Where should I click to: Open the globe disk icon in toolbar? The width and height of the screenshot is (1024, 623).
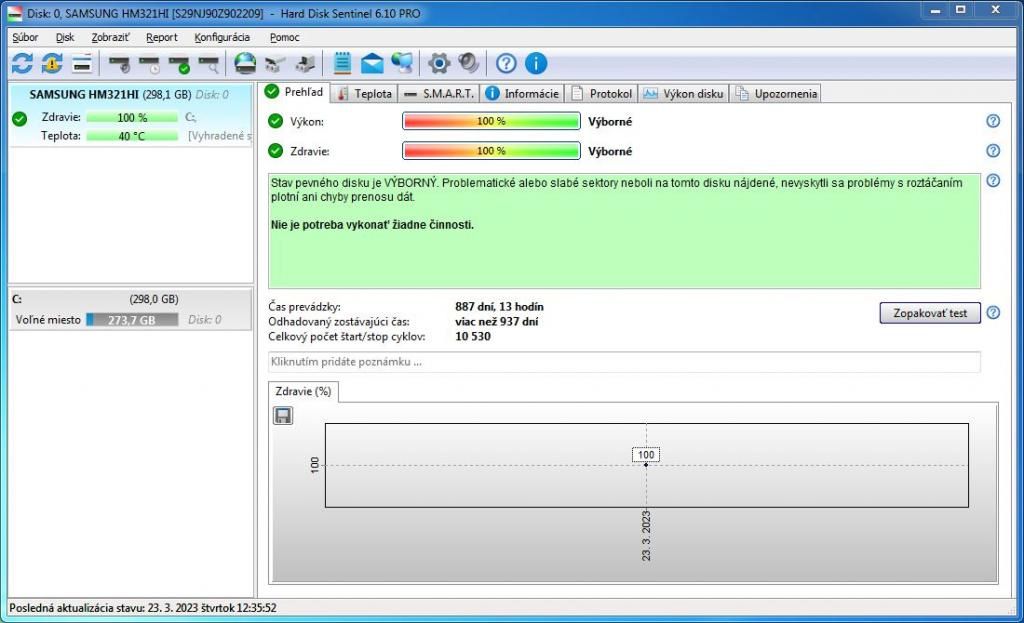click(245, 64)
